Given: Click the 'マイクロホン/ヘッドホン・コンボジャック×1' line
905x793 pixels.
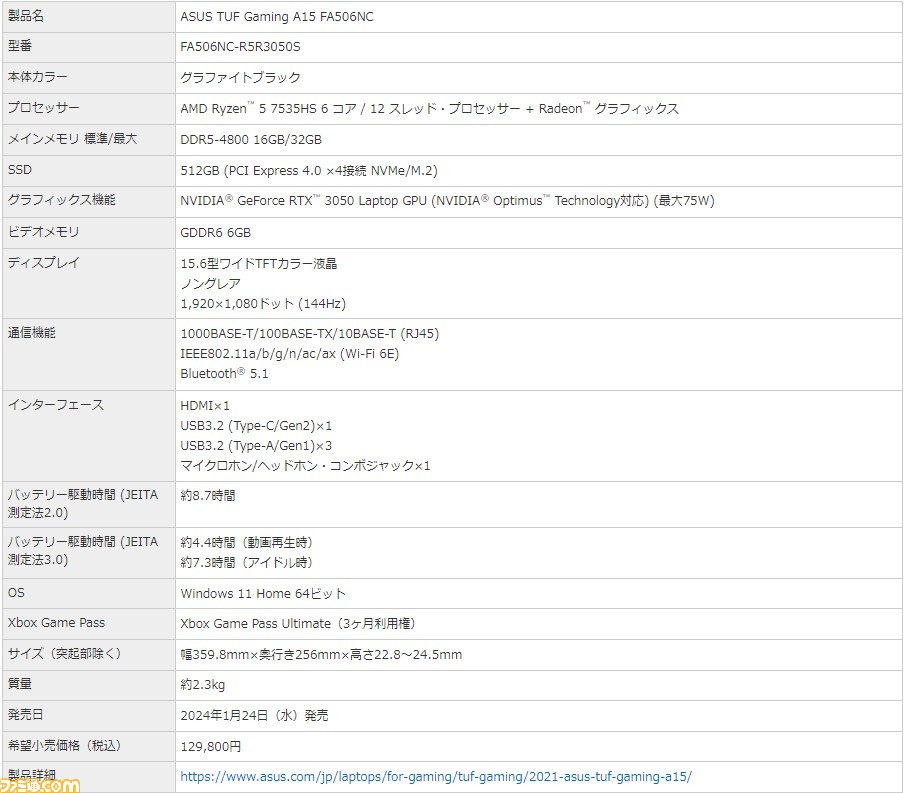Looking at the screenshot, I should [x=305, y=466].
